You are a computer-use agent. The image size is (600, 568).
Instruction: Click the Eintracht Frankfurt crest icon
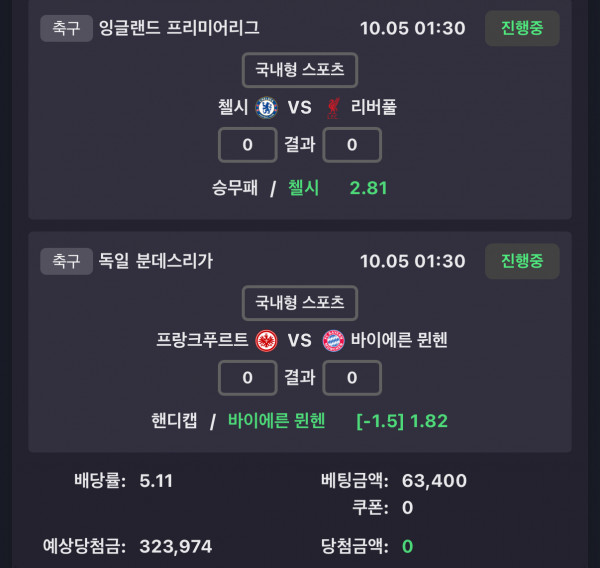coord(266,341)
